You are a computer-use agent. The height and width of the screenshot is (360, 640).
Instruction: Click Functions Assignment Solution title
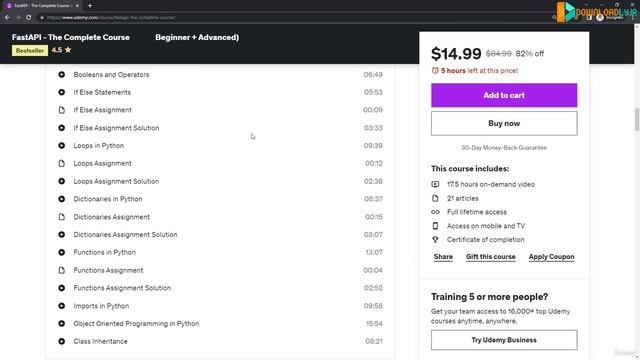pyautogui.click(x=122, y=288)
